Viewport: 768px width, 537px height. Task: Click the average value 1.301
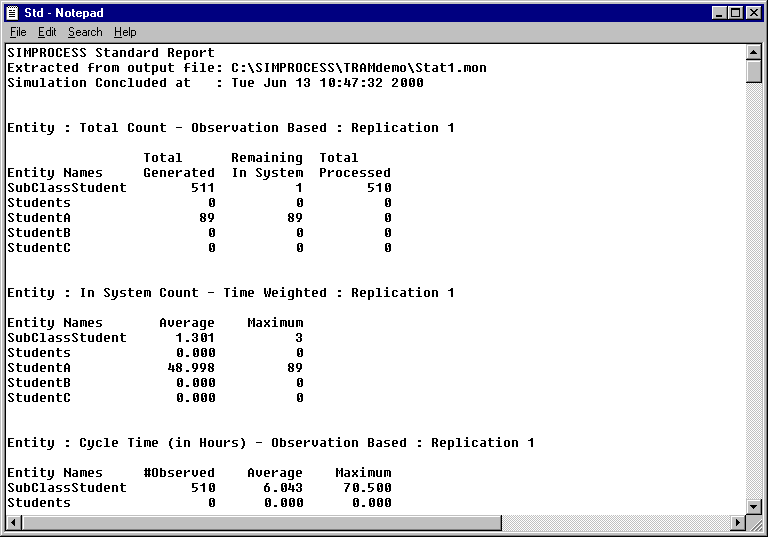coord(195,338)
